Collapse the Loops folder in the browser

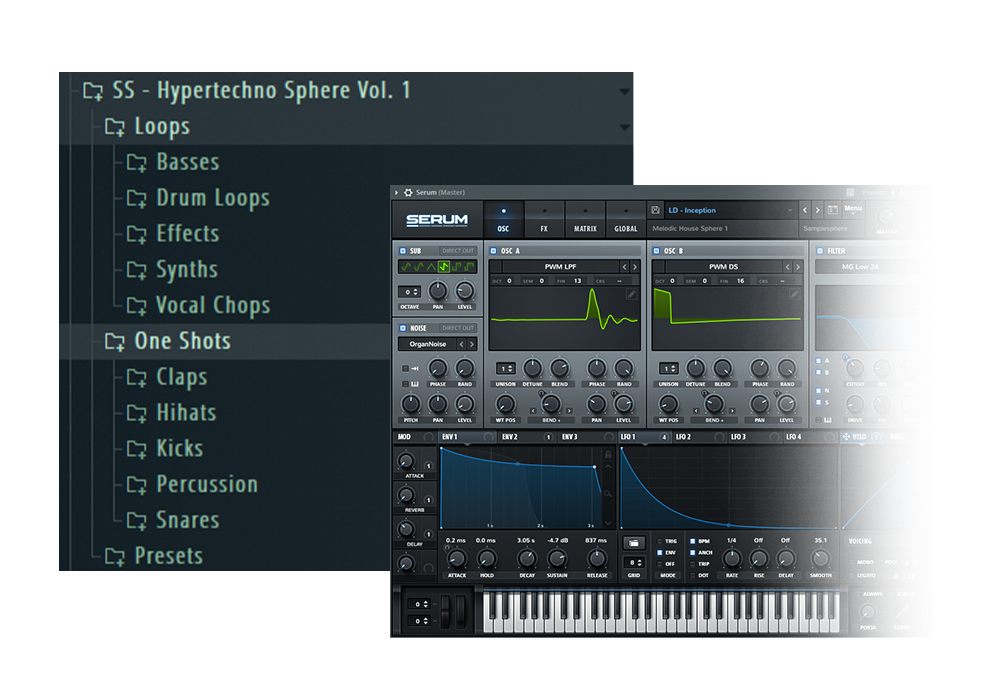(x=624, y=127)
